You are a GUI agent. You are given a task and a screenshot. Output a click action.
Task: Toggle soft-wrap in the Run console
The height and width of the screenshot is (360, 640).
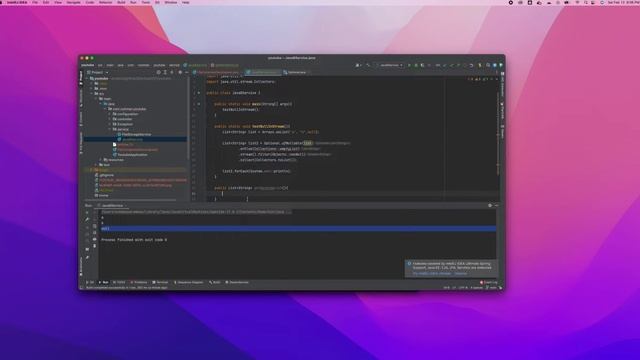(94, 226)
